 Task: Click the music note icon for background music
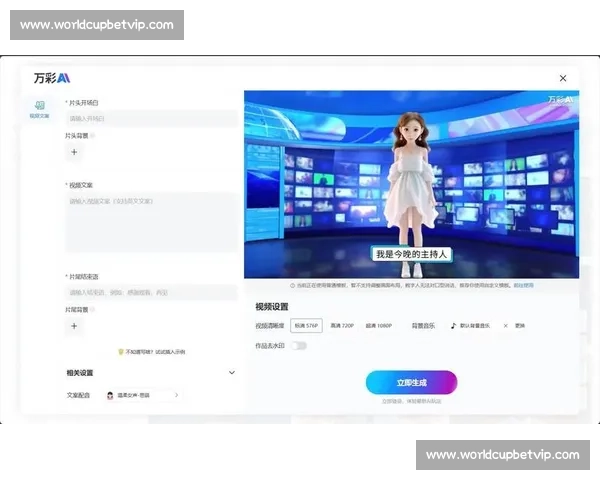tap(453, 326)
